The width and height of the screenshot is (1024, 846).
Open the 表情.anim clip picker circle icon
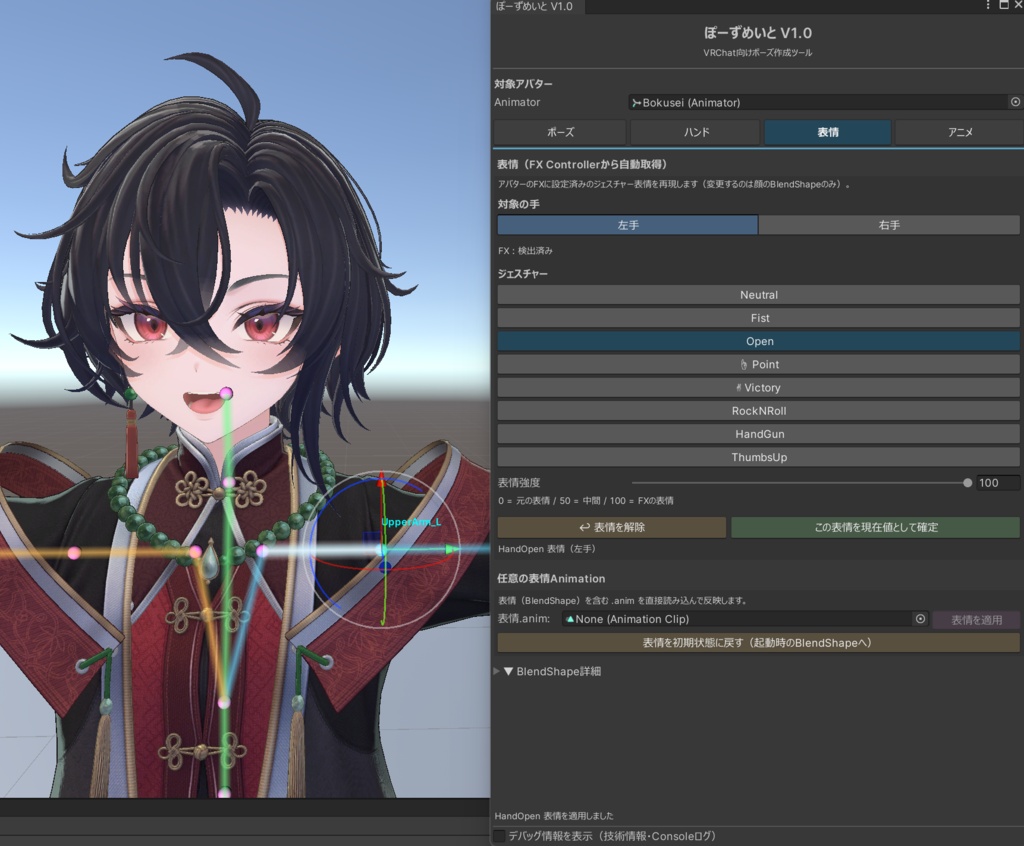pyautogui.click(x=920, y=619)
